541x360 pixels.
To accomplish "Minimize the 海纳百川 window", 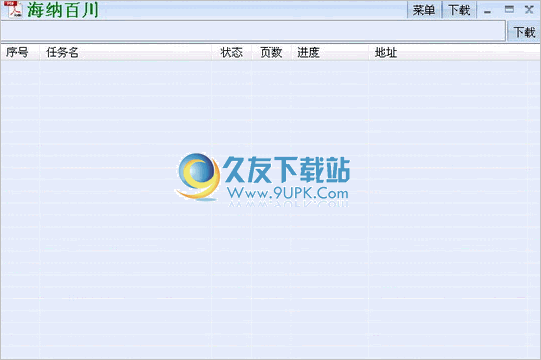I will point(488,11).
